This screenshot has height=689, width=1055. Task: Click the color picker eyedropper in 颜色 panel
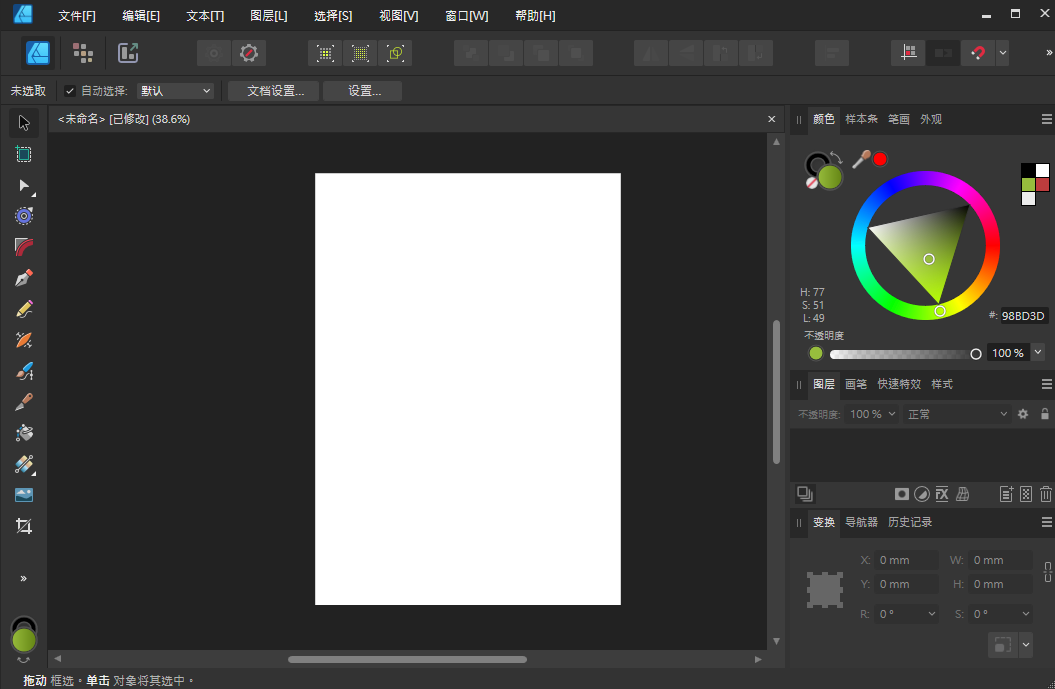coord(861,159)
